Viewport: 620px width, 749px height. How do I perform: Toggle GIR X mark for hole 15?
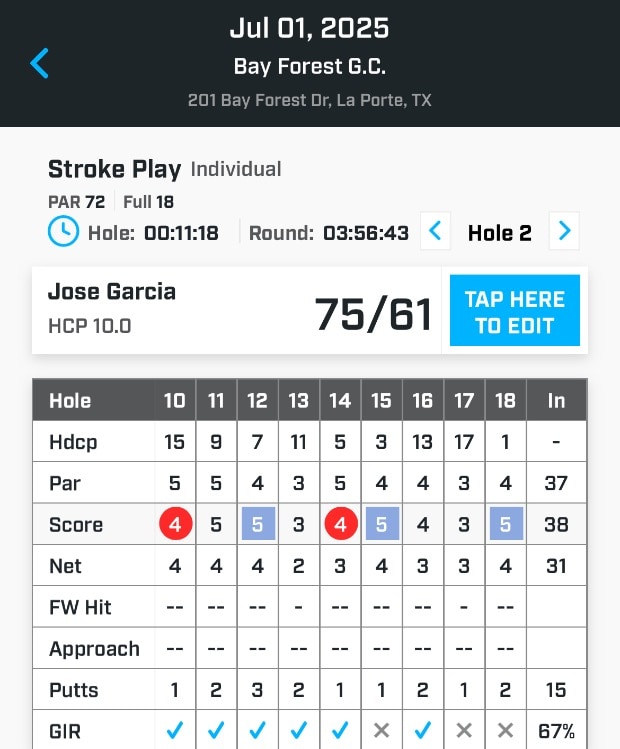[381, 731]
